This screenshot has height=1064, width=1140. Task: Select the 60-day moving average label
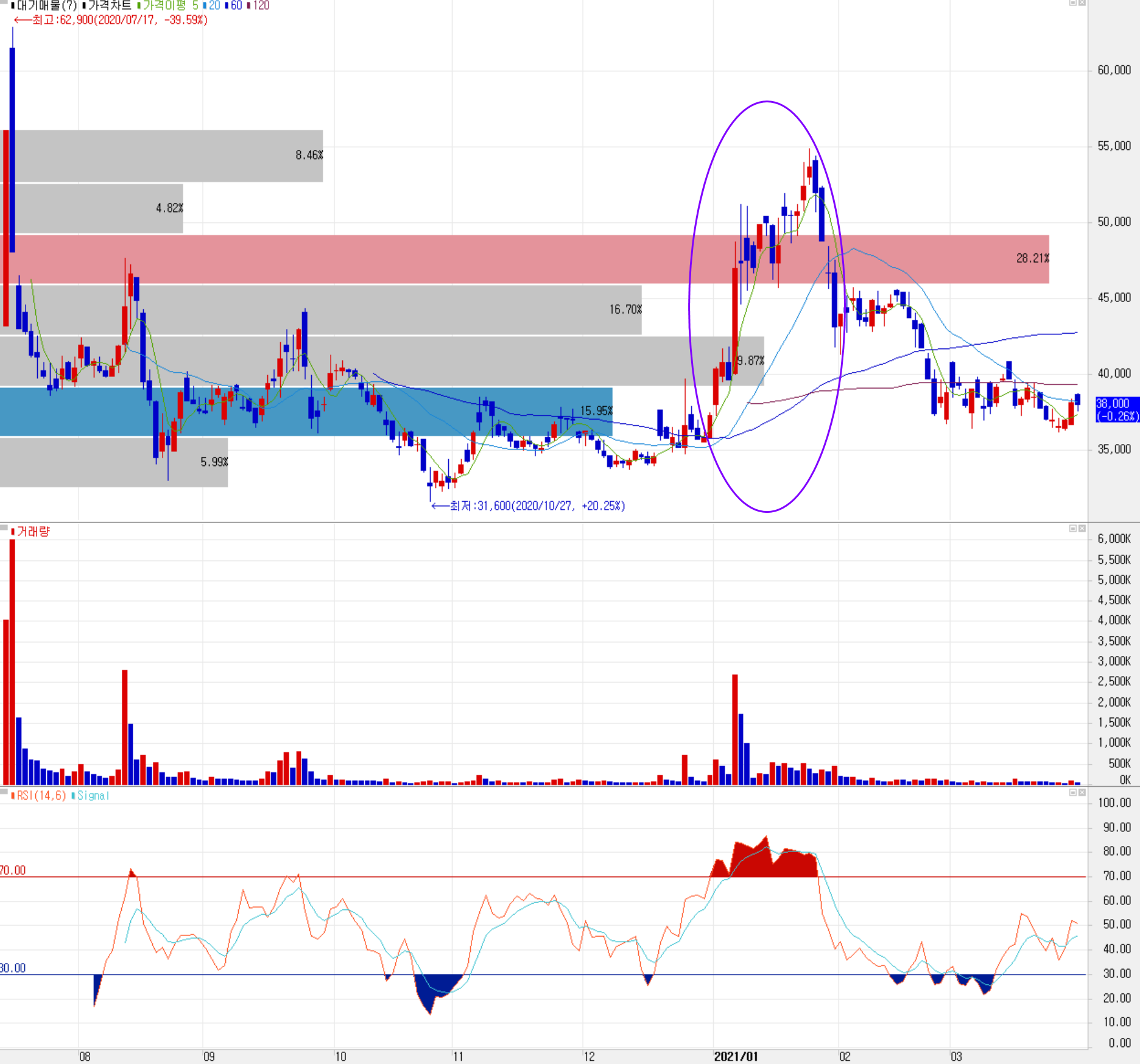click(x=234, y=5)
